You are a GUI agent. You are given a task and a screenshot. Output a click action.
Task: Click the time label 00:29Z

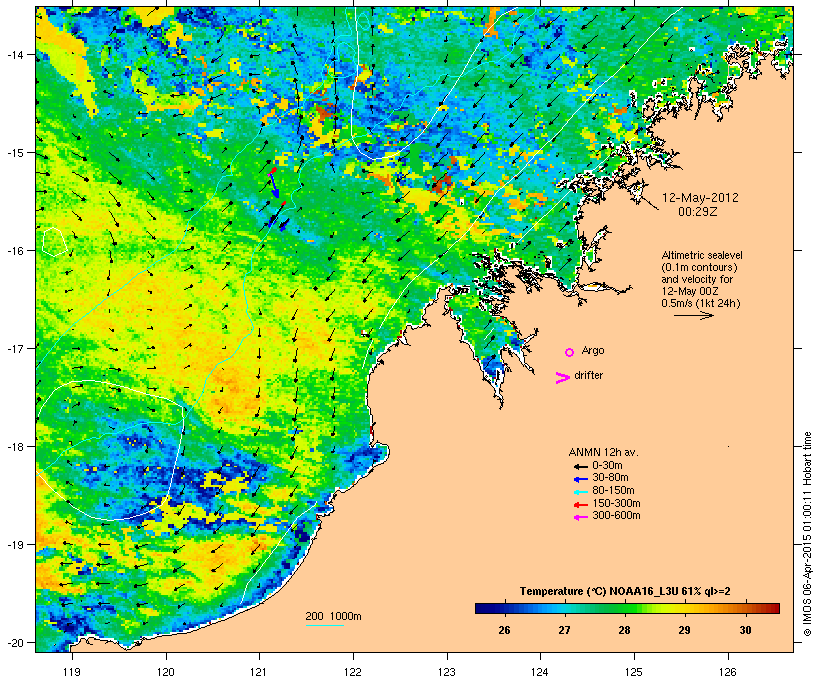[x=698, y=212]
